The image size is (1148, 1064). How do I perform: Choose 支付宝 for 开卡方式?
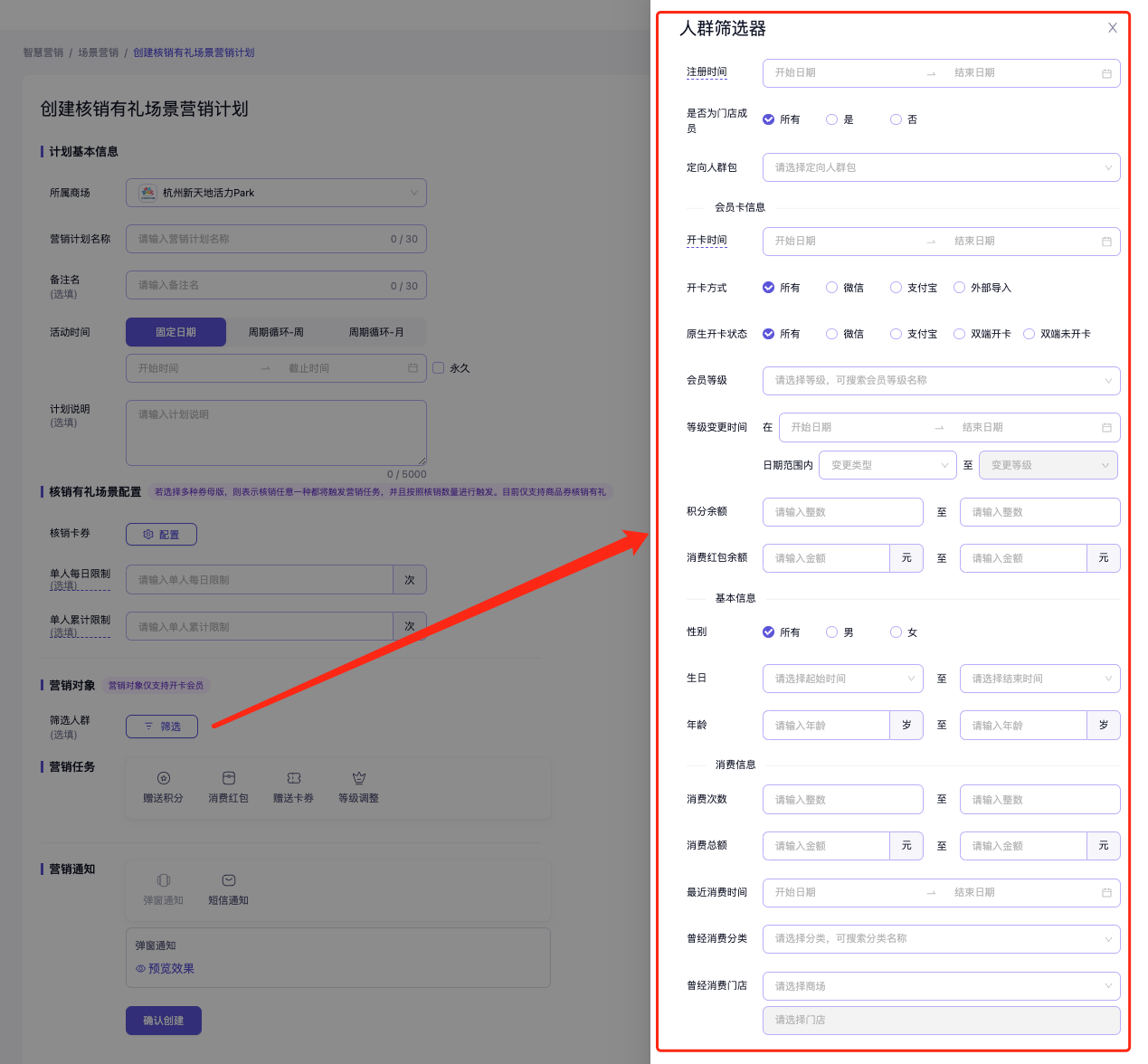click(897, 288)
